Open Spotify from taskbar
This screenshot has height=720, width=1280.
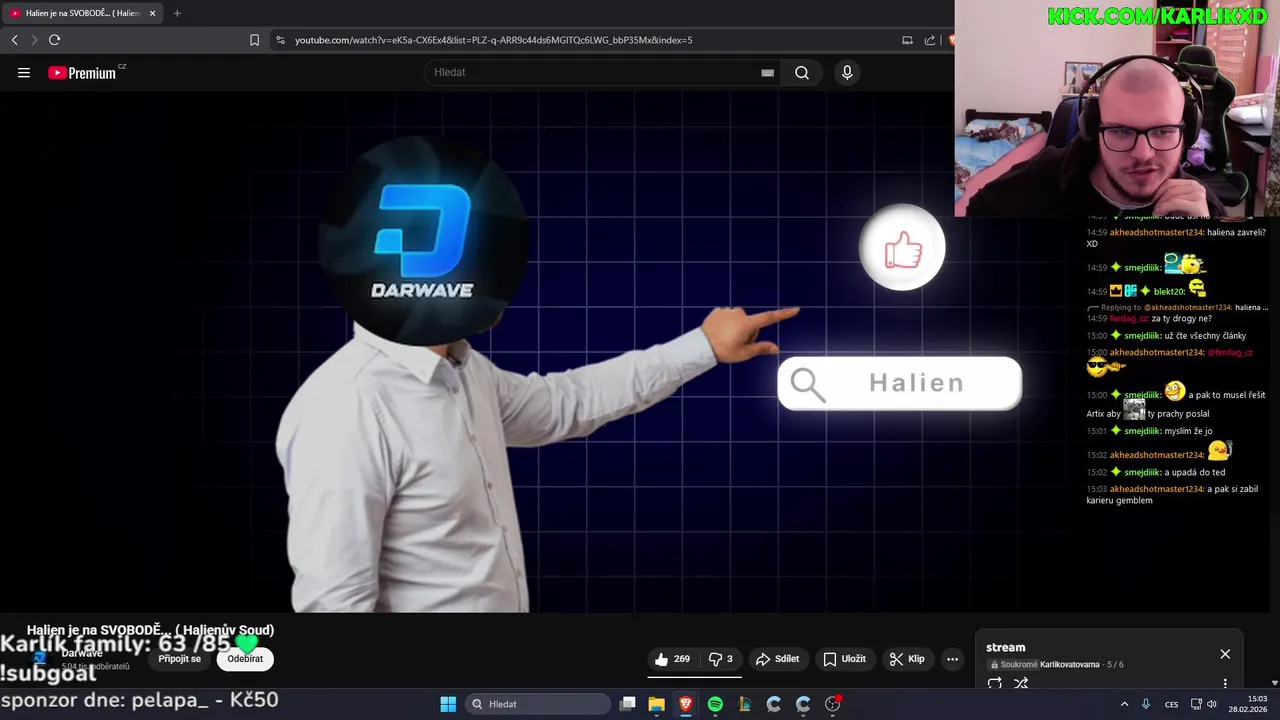click(x=715, y=704)
